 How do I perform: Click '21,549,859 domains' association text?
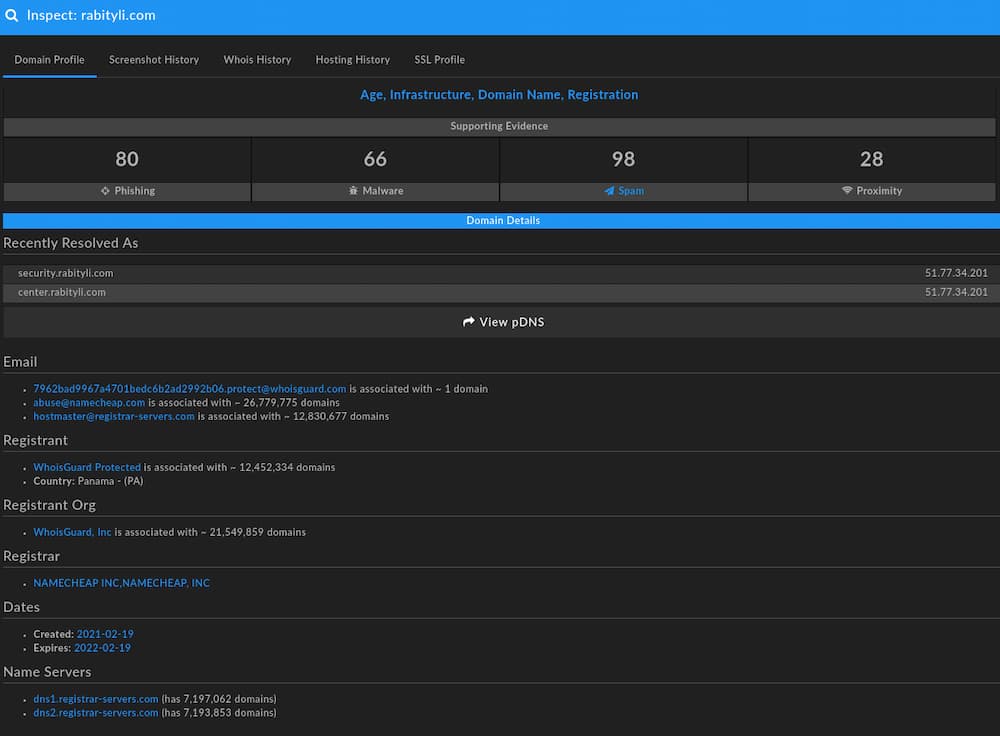[258, 533]
